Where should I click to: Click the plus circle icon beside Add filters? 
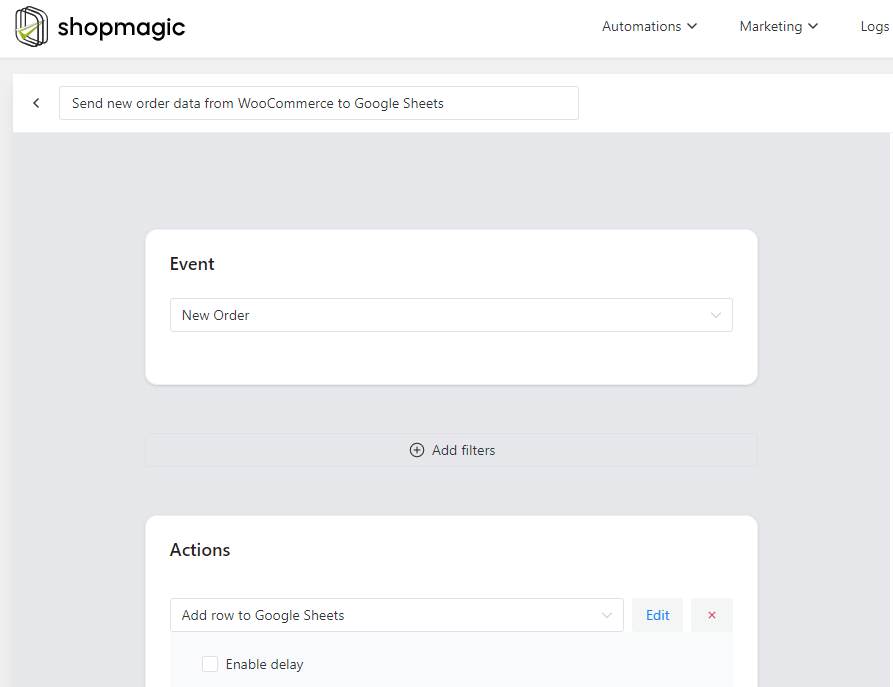417,450
